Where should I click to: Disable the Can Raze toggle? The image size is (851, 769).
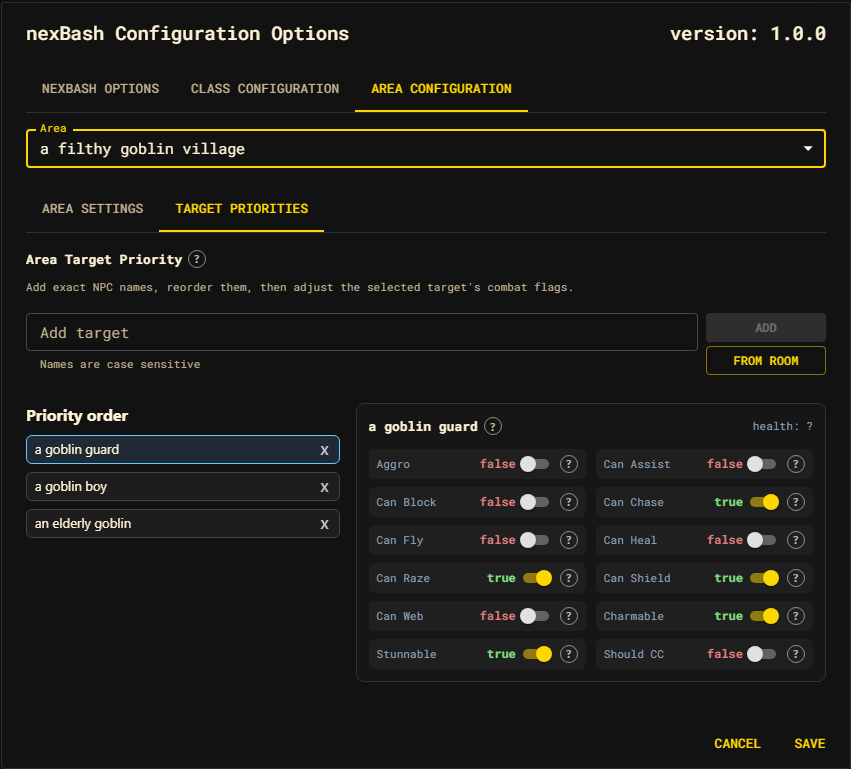(537, 578)
